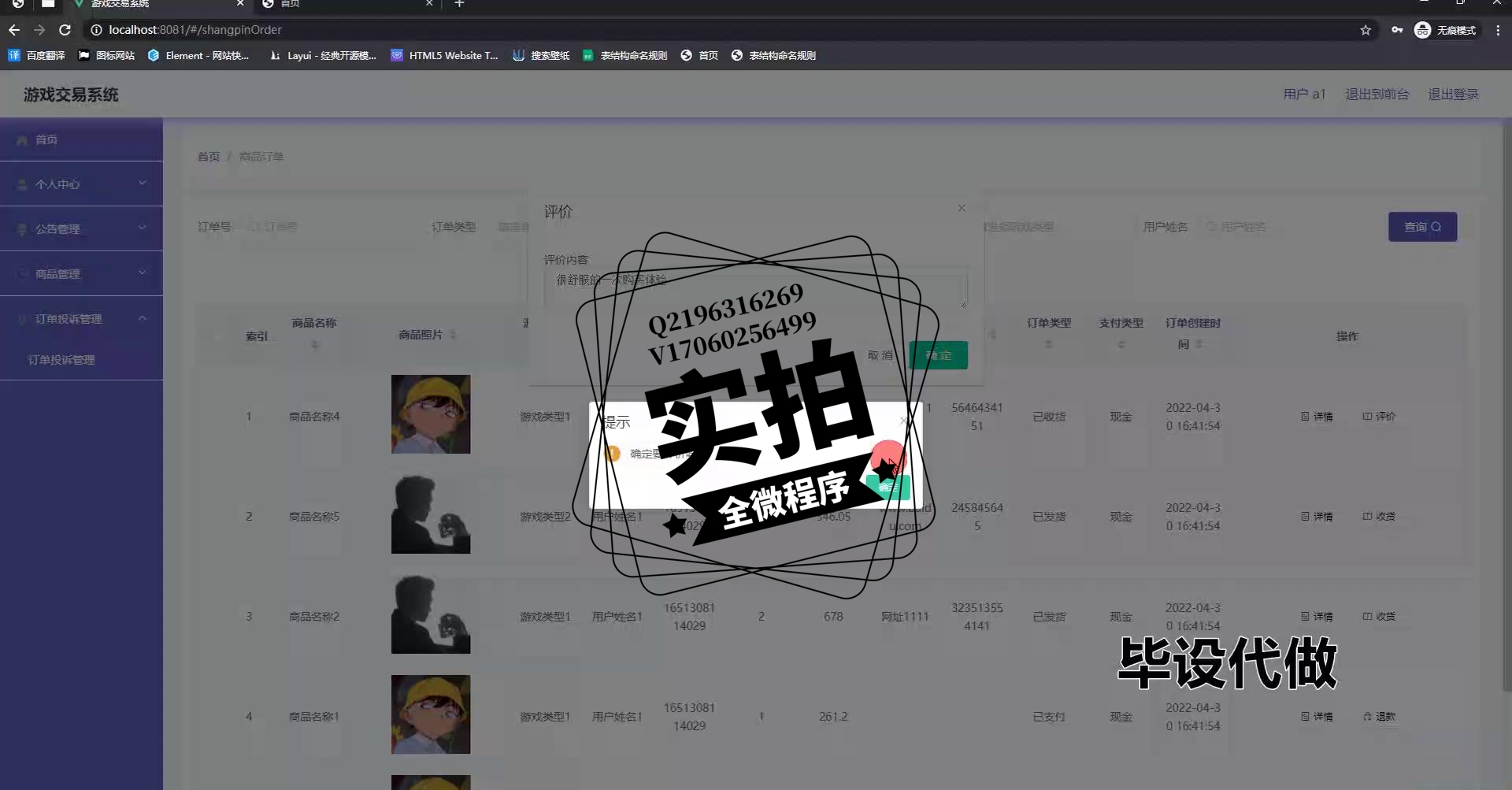The height and width of the screenshot is (790, 1512).
Task: Select 首页 in the sidebar
Action: click(81, 139)
